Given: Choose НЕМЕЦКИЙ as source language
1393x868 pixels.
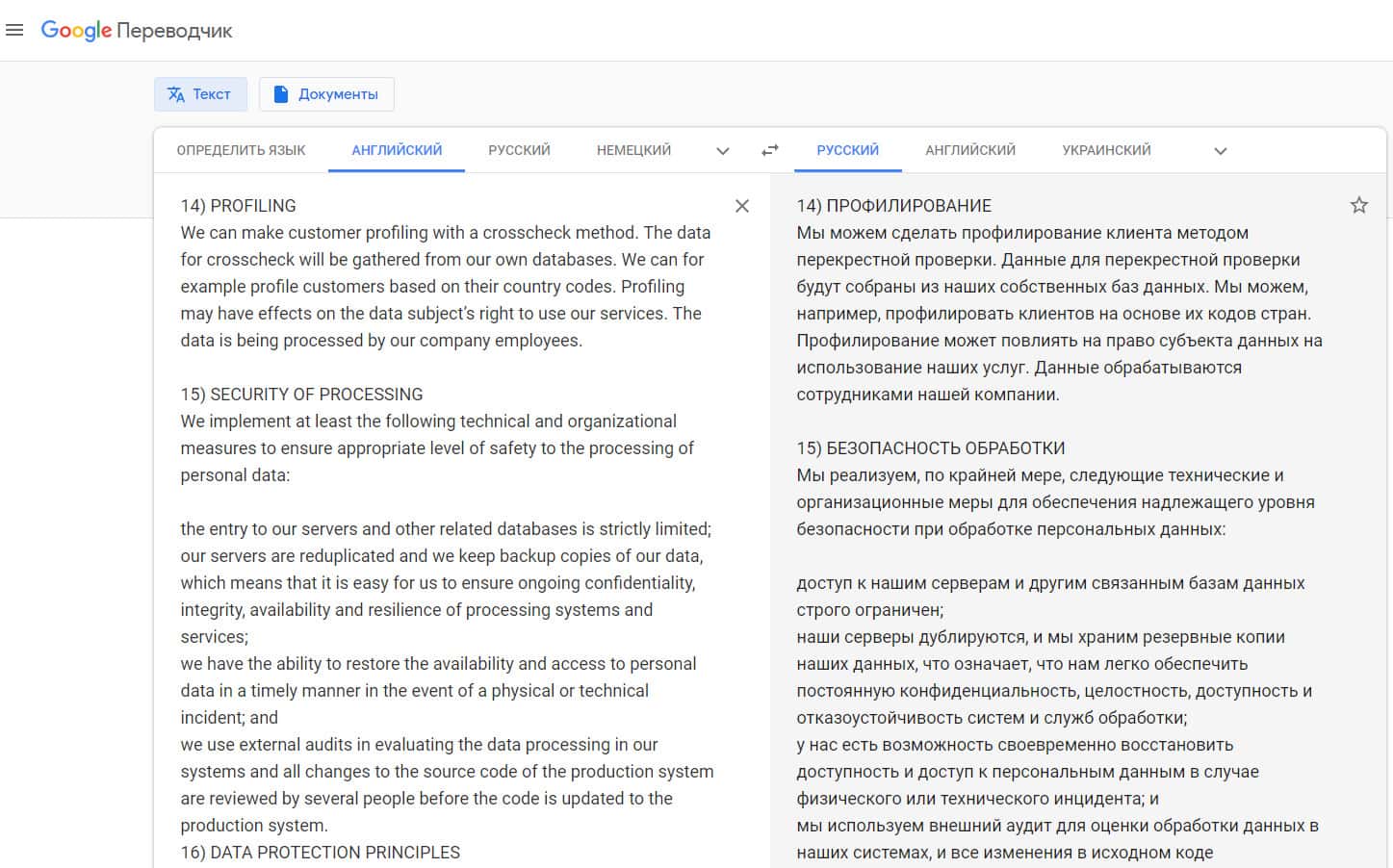Looking at the screenshot, I should pyautogui.click(x=633, y=150).
